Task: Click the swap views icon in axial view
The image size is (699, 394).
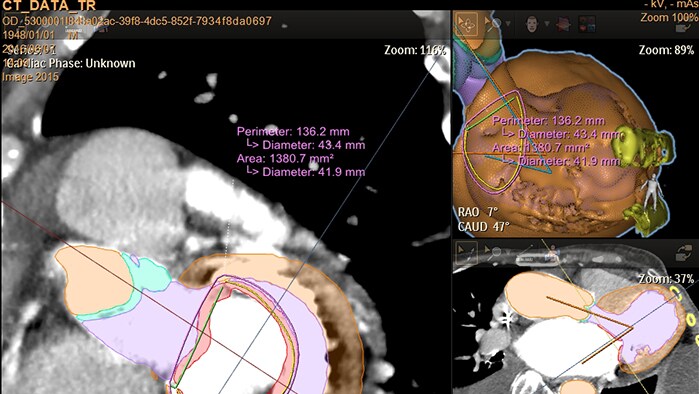Action: click(x=683, y=253)
